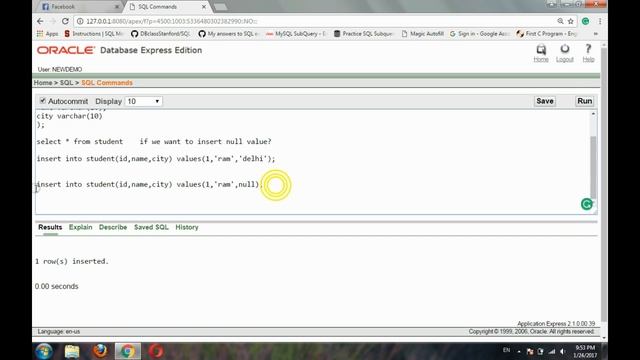
Task: Open the History tab
Action: 187,227
